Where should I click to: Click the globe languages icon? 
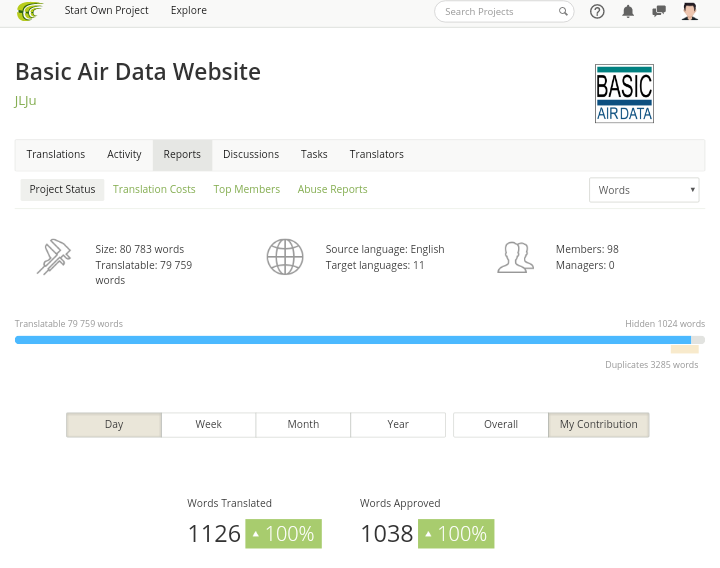[x=285, y=257]
